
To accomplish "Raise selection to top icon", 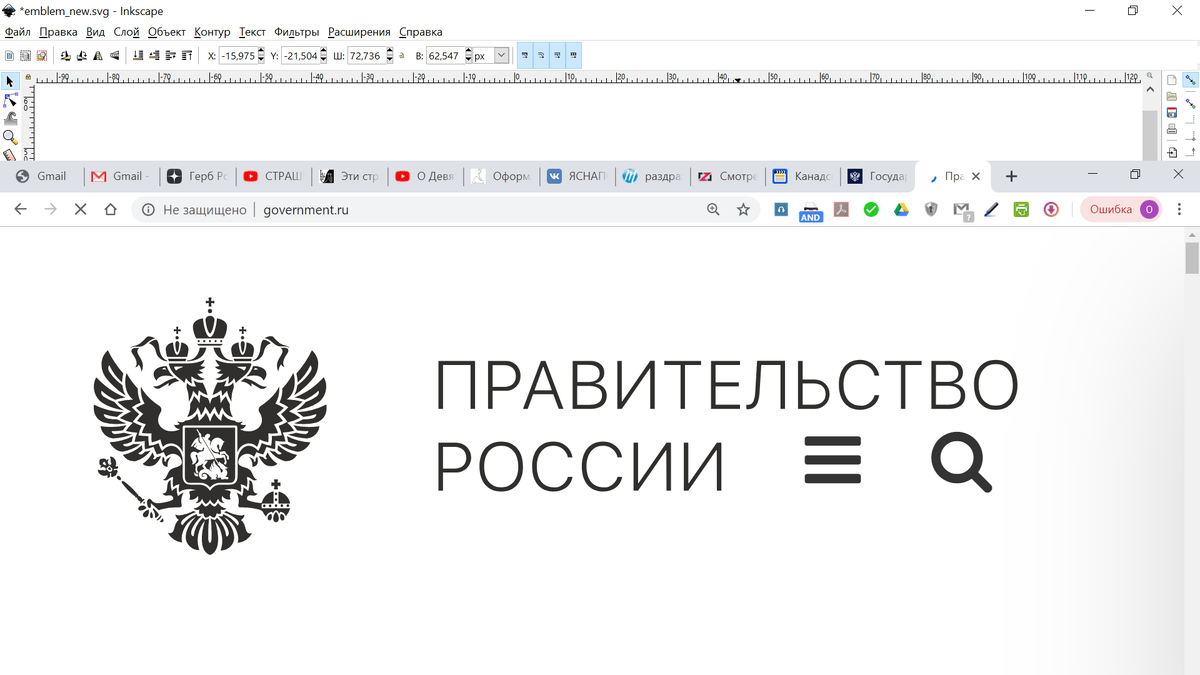I will click(187, 56).
